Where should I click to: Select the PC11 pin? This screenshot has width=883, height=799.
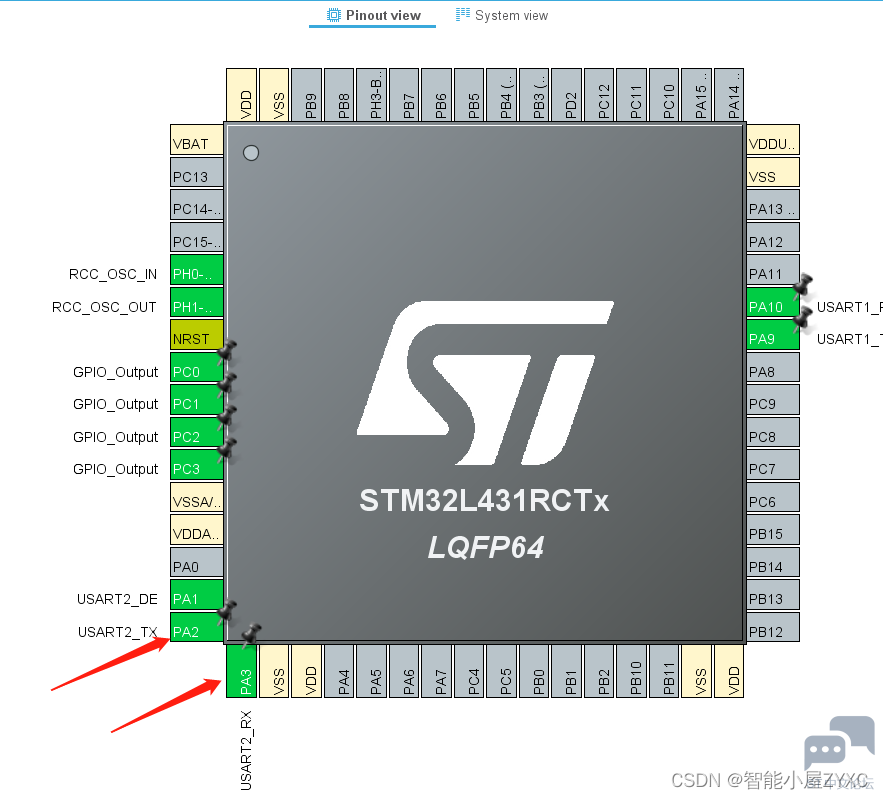click(631, 95)
